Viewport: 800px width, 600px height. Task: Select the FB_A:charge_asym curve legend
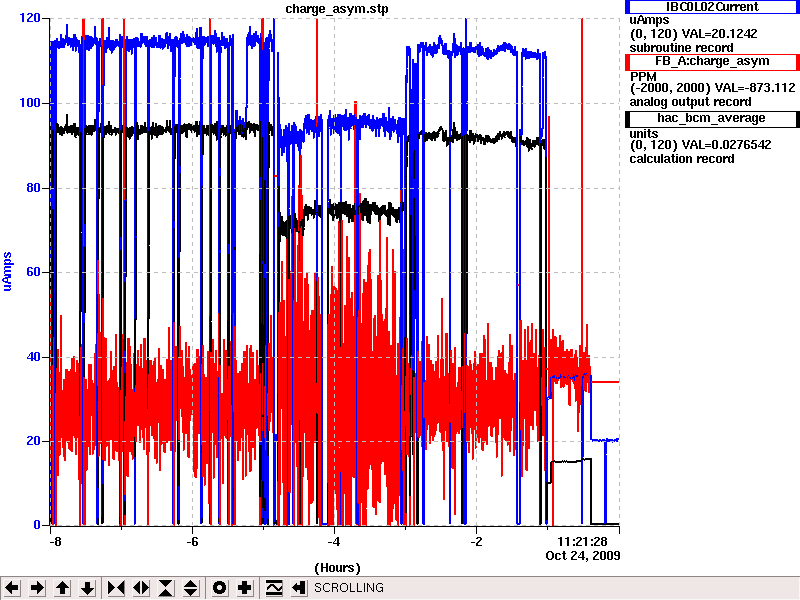712,61
